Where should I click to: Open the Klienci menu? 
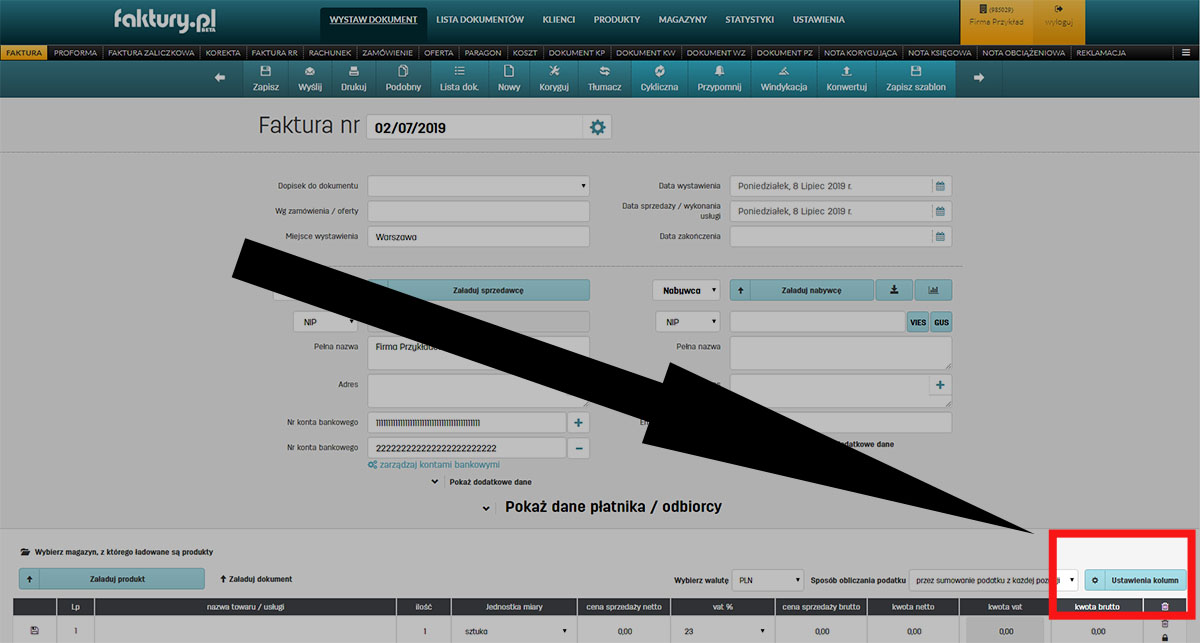[x=559, y=20]
